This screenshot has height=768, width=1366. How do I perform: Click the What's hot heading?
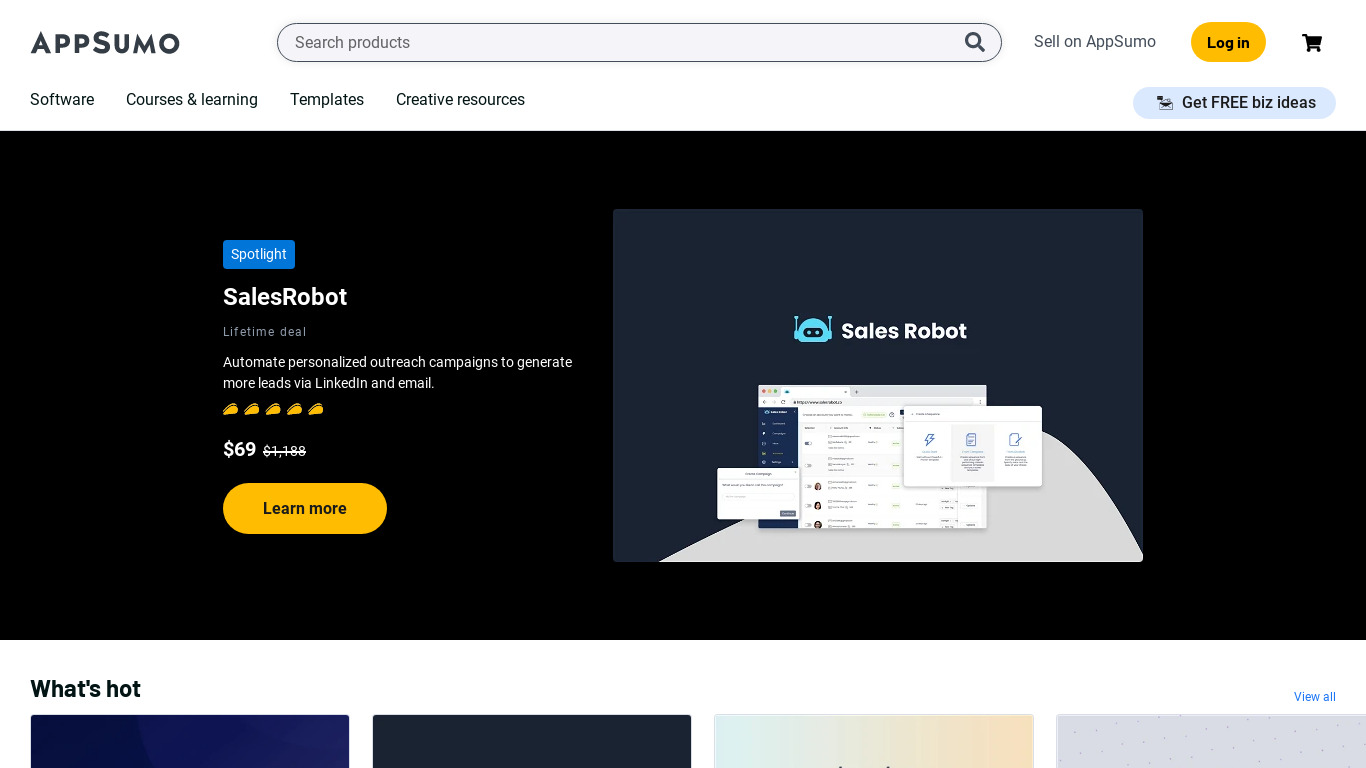tap(85, 688)
